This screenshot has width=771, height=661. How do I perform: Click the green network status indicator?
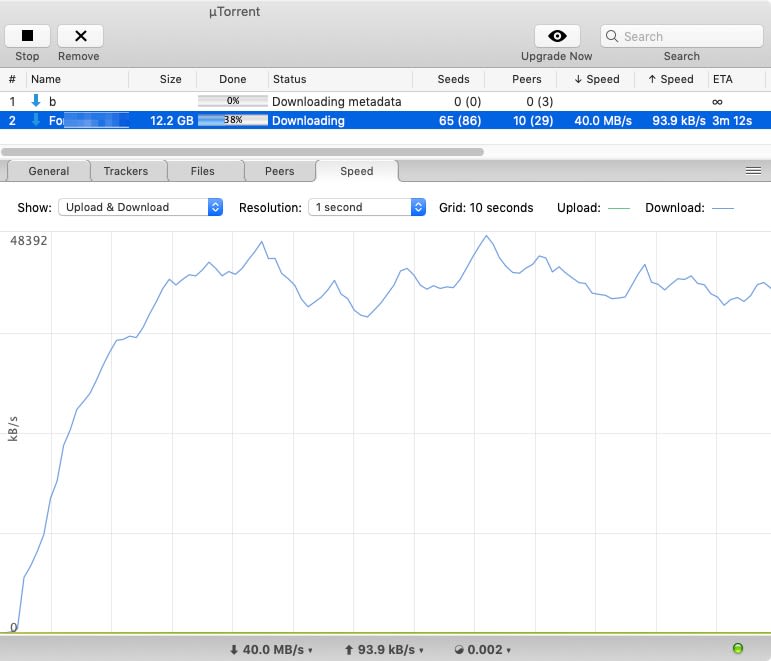(x=738, y=648)
